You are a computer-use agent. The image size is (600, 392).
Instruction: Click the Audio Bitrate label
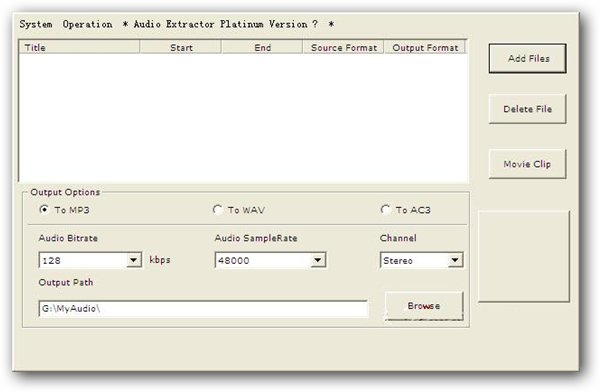tap(68, 238)
